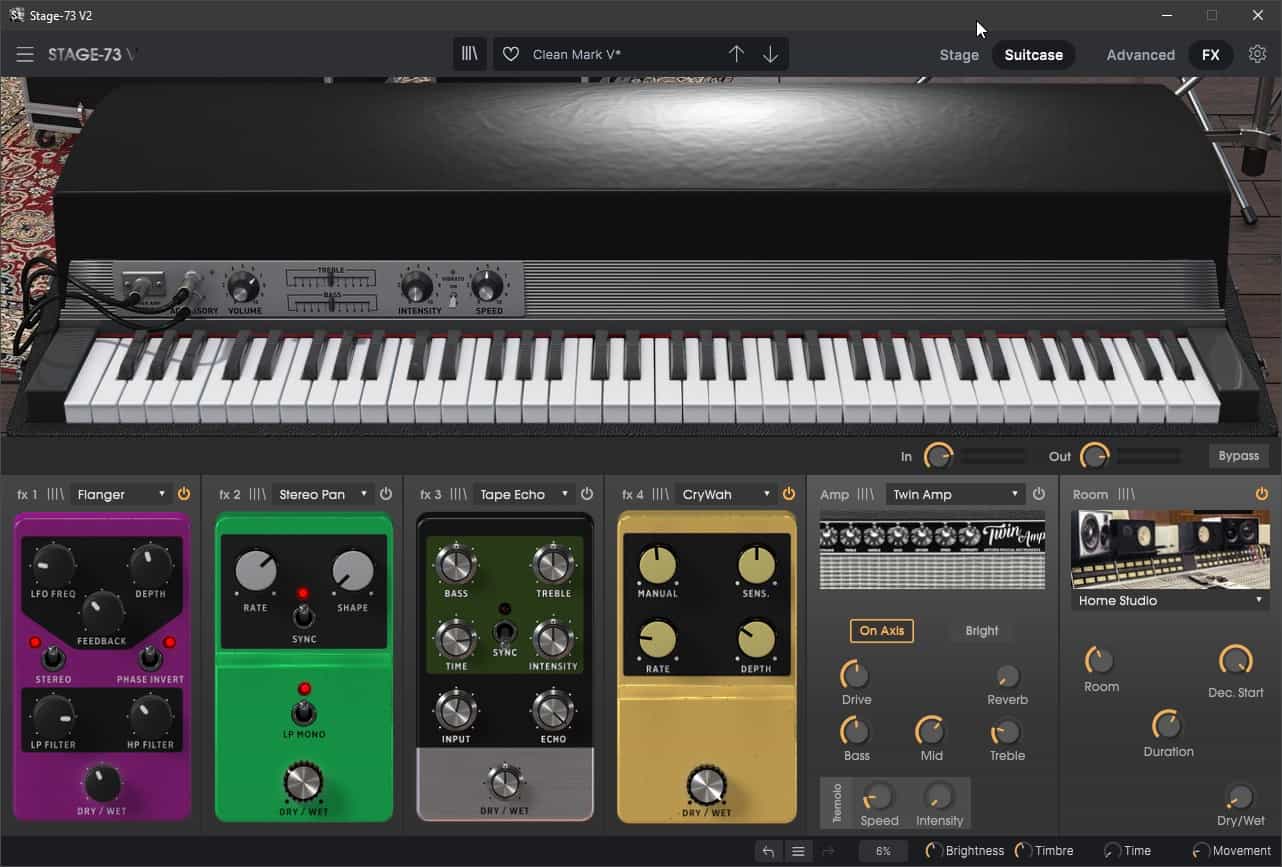Screen dimensions: 1282x867
Task: Favorite the Clean Mark V preset heart icon
Action: point(509,53)
